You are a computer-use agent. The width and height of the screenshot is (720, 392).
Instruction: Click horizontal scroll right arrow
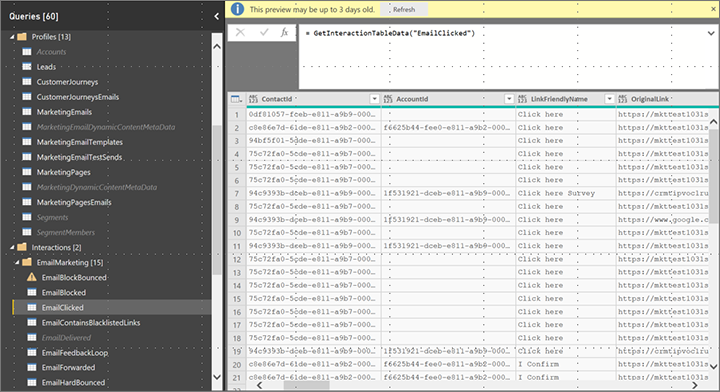click(x=695, y=385)
